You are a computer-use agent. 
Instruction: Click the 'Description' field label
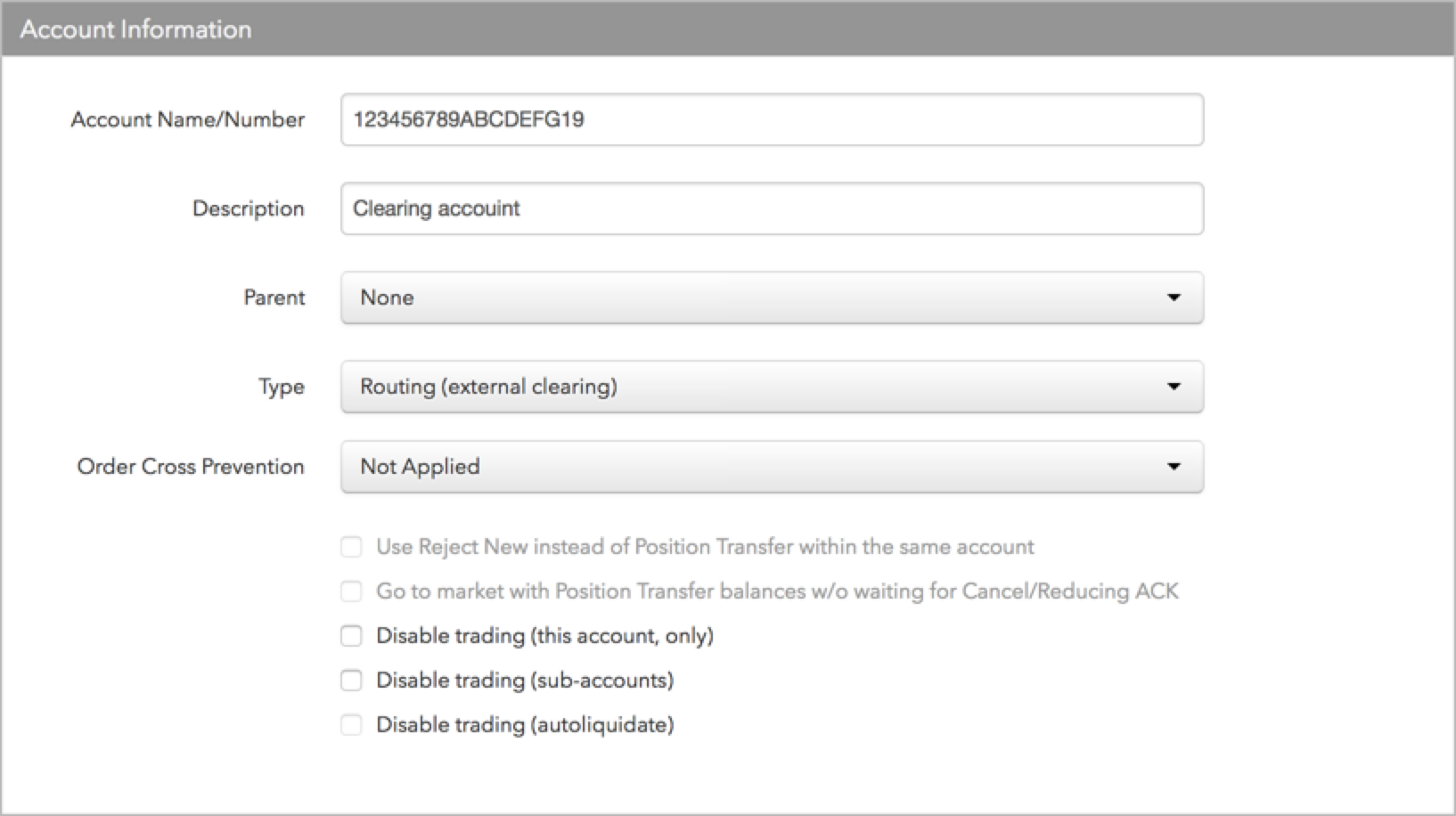[x=249, y=208]
